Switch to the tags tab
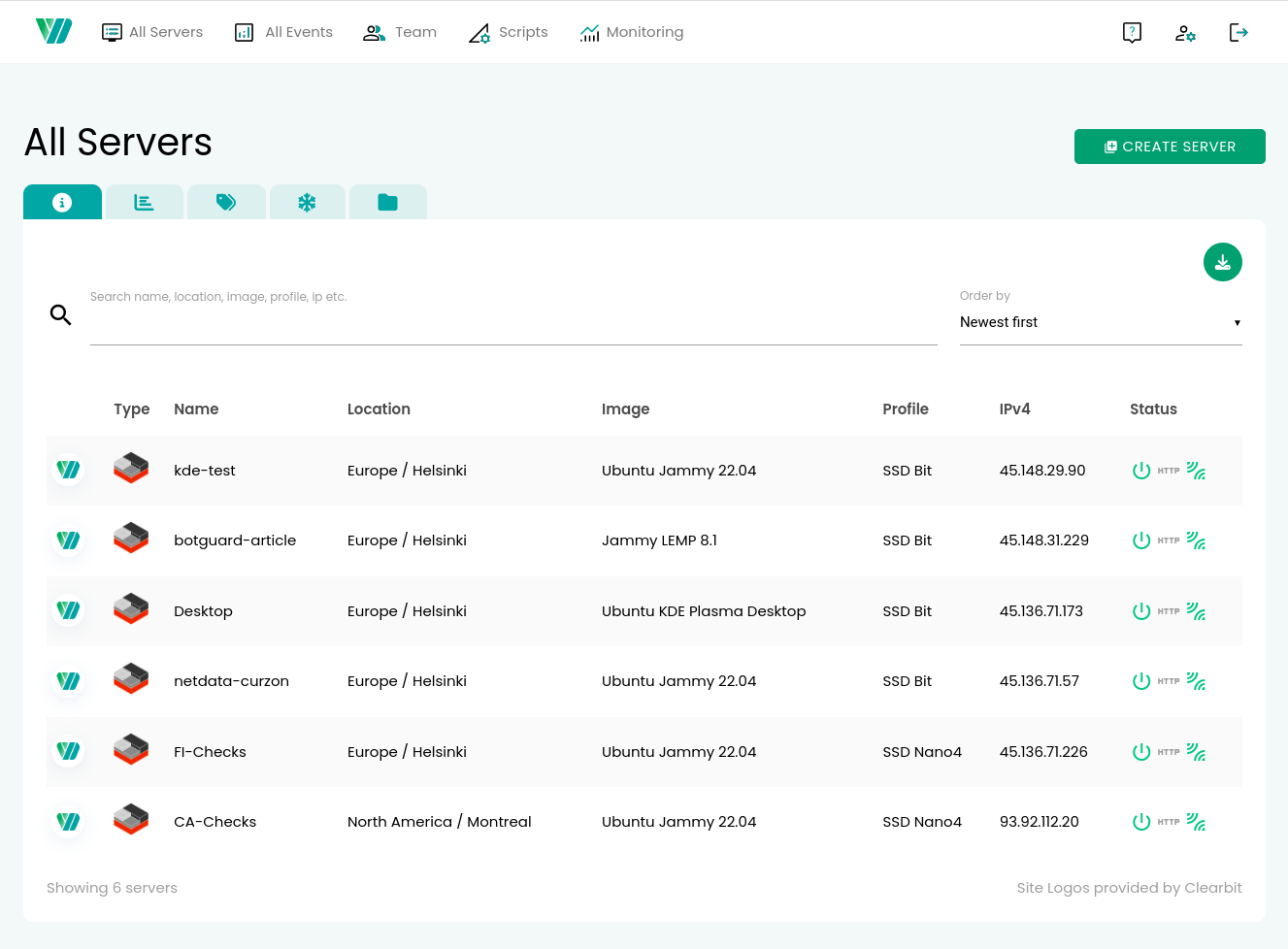This screenshot has width=1288, height=949. click(x=226, y=202)
